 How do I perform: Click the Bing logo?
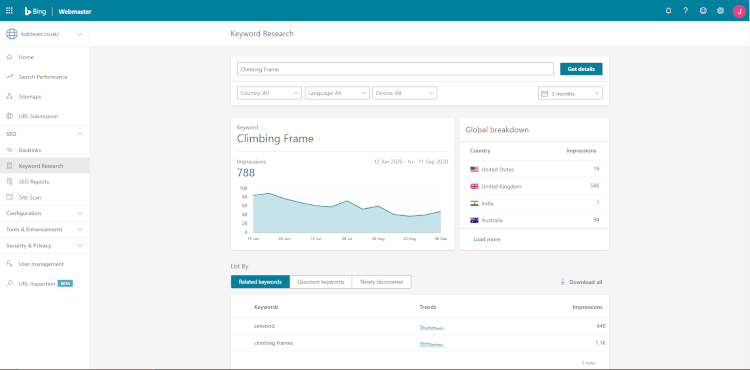click(35, 11)
